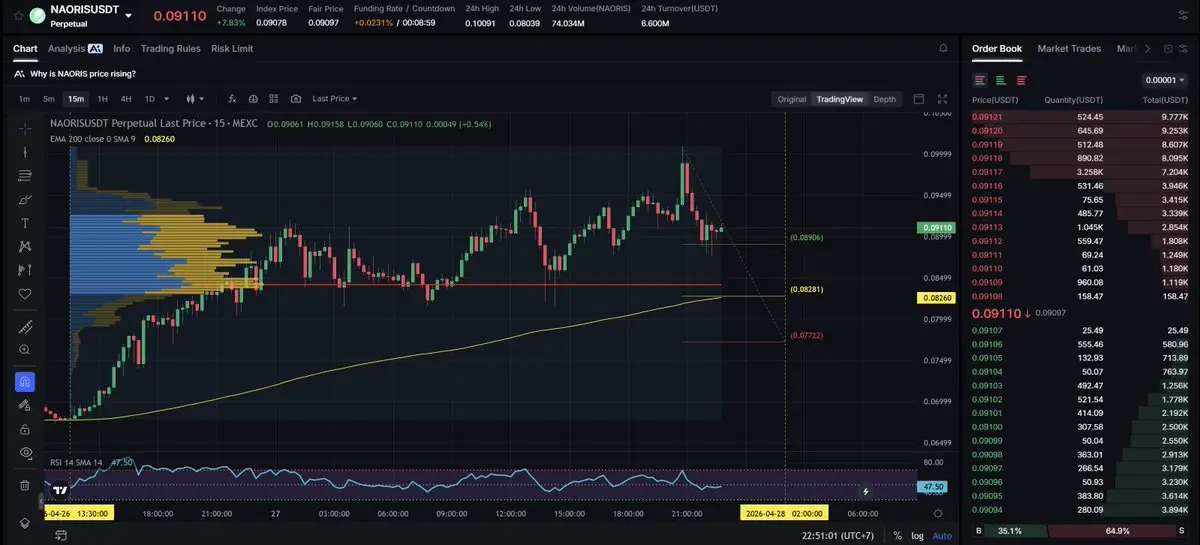Select the trend line drawing tool
The image size is (1200, 545).
click(25, 152)
